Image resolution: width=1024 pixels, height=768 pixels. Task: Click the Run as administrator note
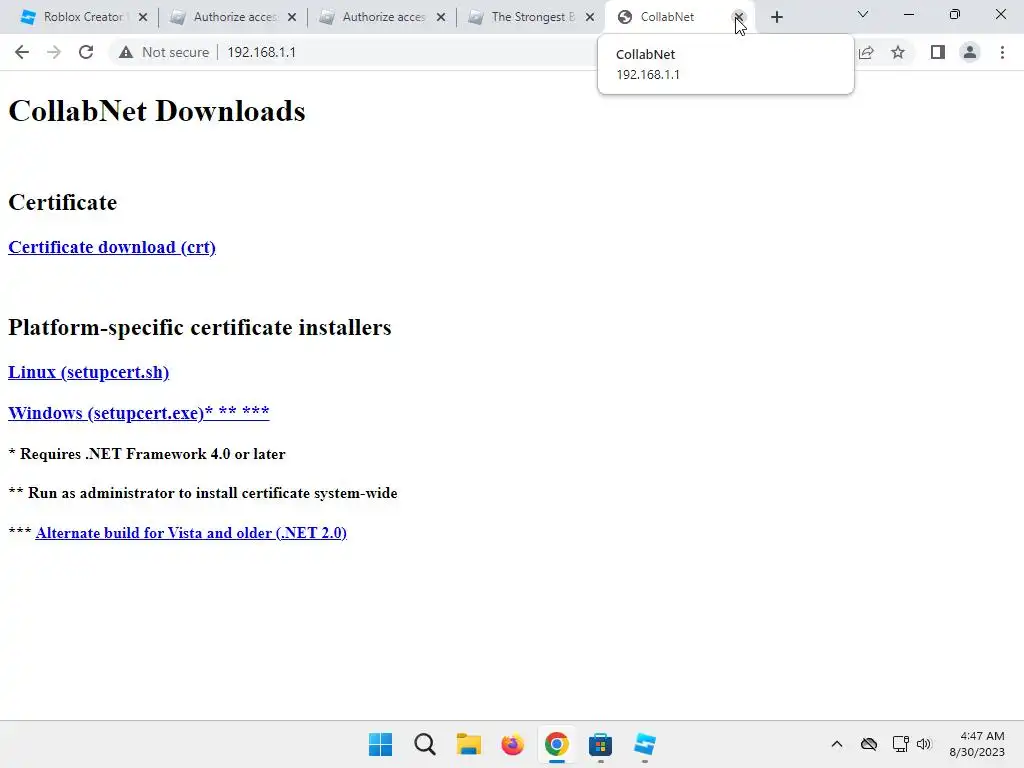click(x=203, y=493)
